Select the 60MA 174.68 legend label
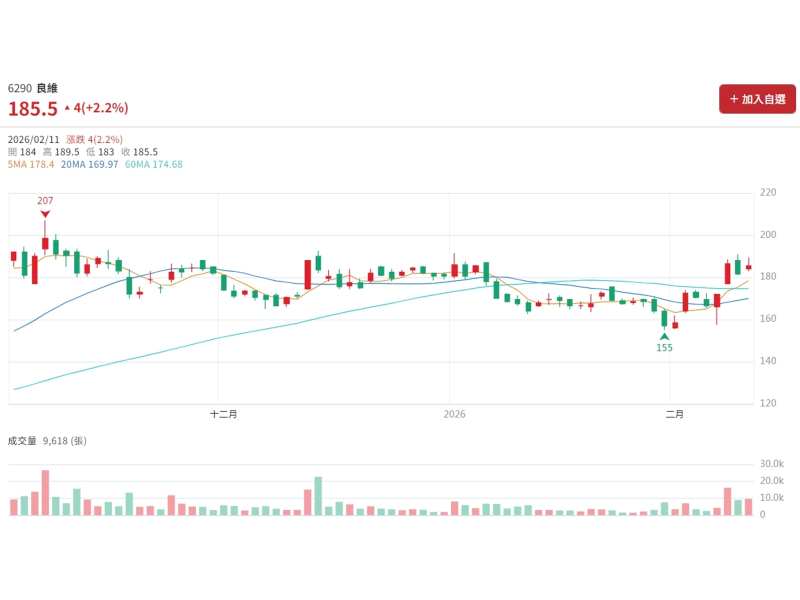The image size is (800, 600). click(154, 164)
